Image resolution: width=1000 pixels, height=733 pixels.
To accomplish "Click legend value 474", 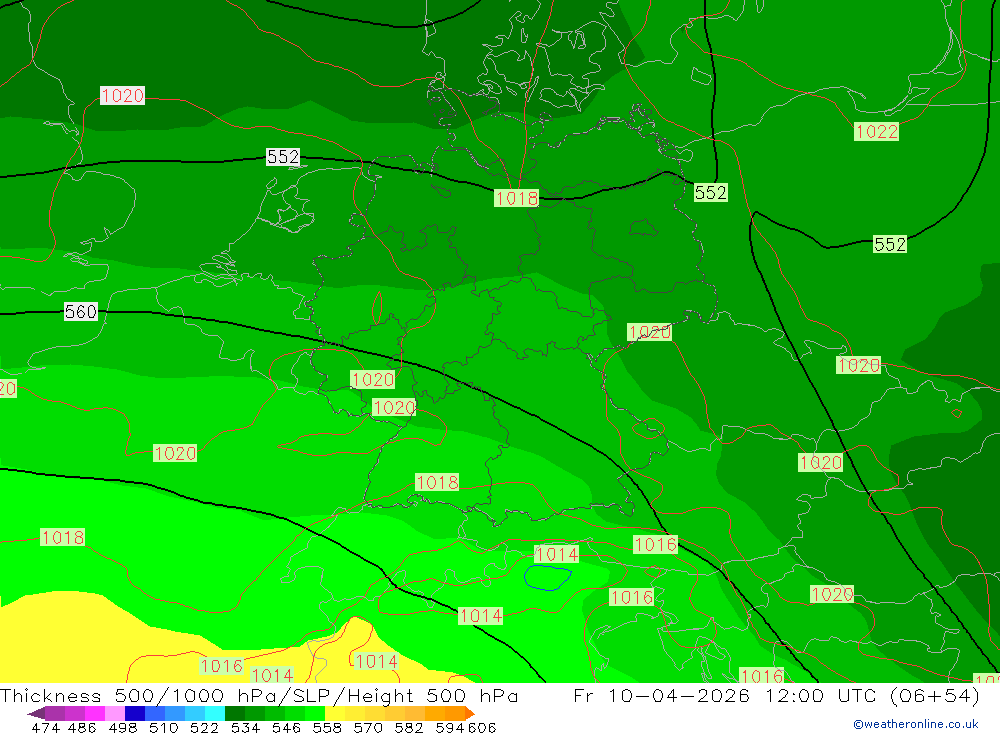I will [x=45, y=727].
